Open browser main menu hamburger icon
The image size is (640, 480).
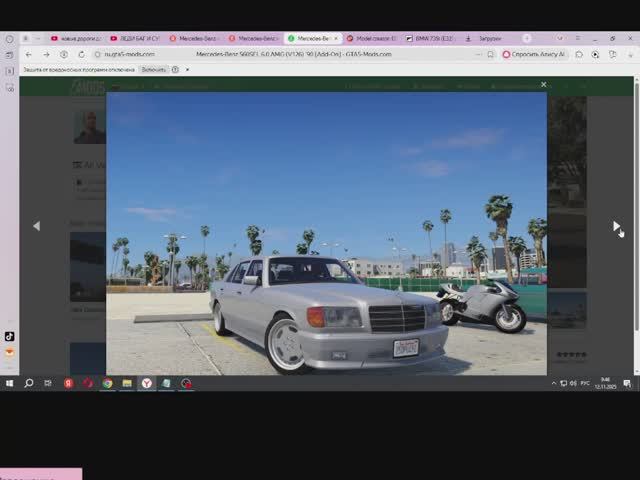tap(578, 38)
